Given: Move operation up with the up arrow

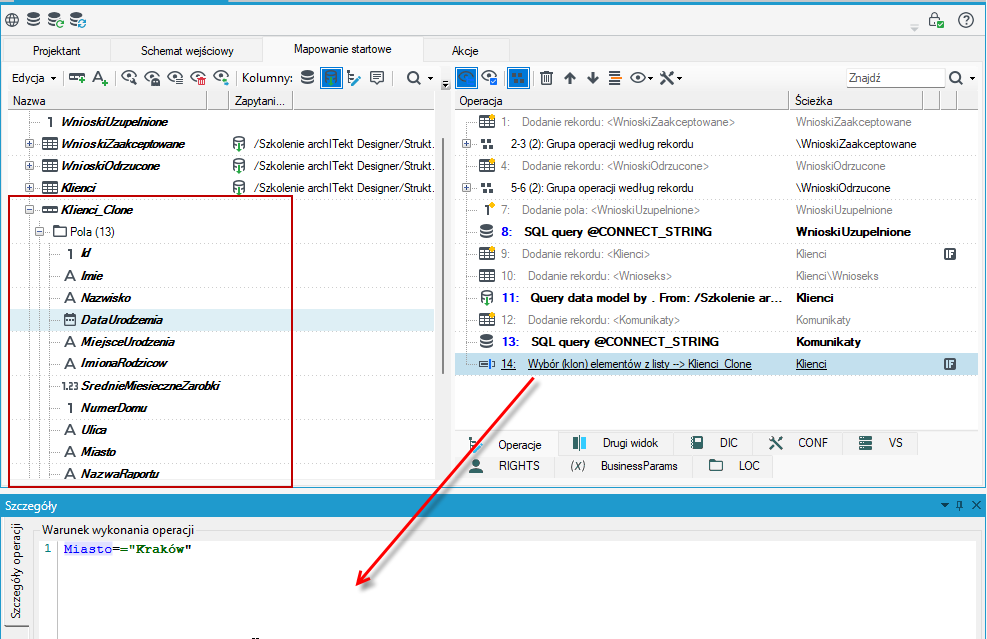Looking at the screenshot, I should [570, 78].
